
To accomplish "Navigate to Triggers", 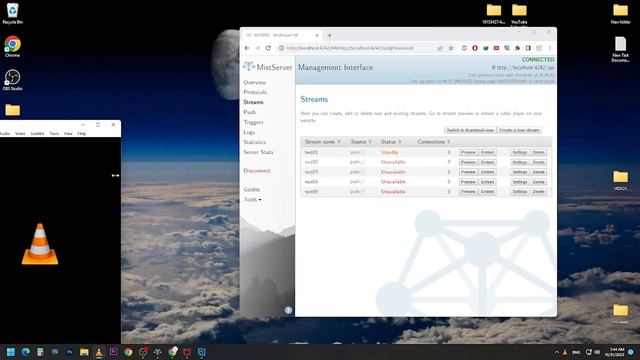I will (x=253, y=122).
